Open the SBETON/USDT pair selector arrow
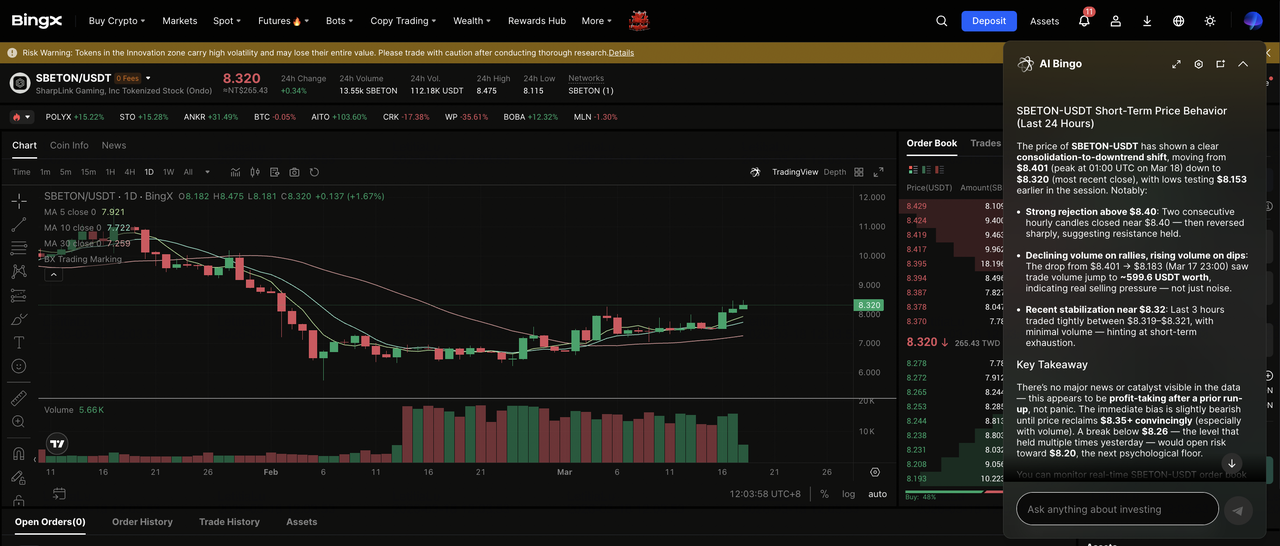 pyautogui.click(x=149, y=78)
